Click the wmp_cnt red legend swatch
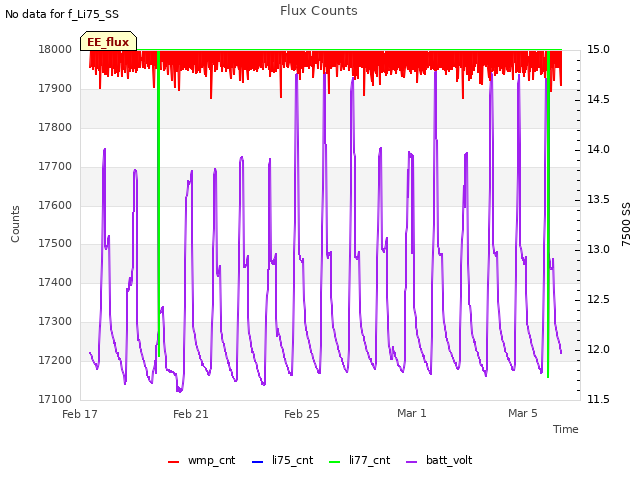 coord(173,462)
